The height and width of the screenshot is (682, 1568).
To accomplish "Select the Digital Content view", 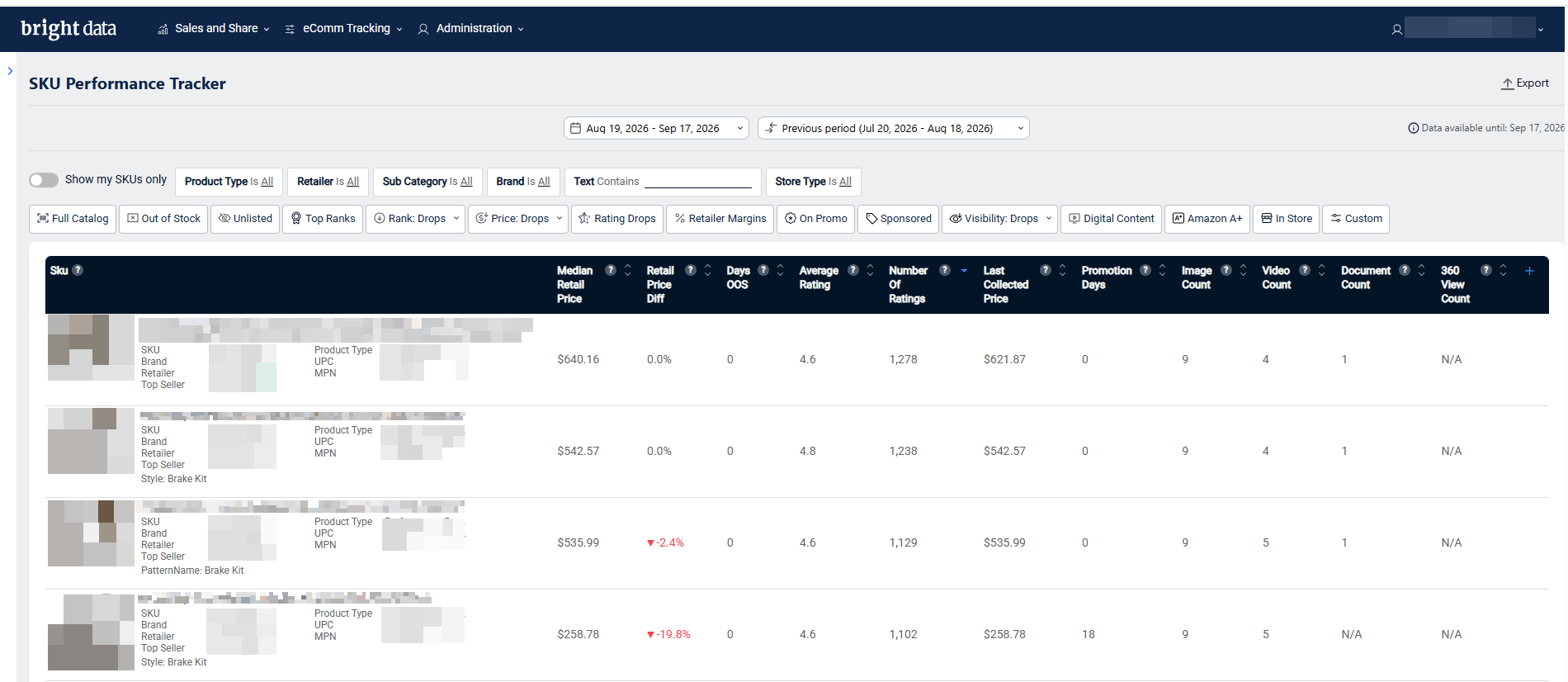I will click(1111, 219).
